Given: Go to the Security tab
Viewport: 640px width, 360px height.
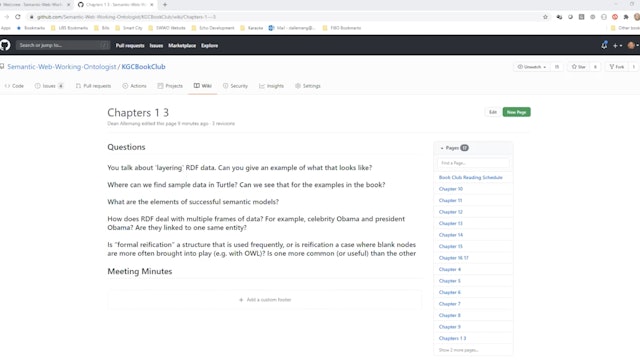Looking at the screenshot, I should click(236, 86).
